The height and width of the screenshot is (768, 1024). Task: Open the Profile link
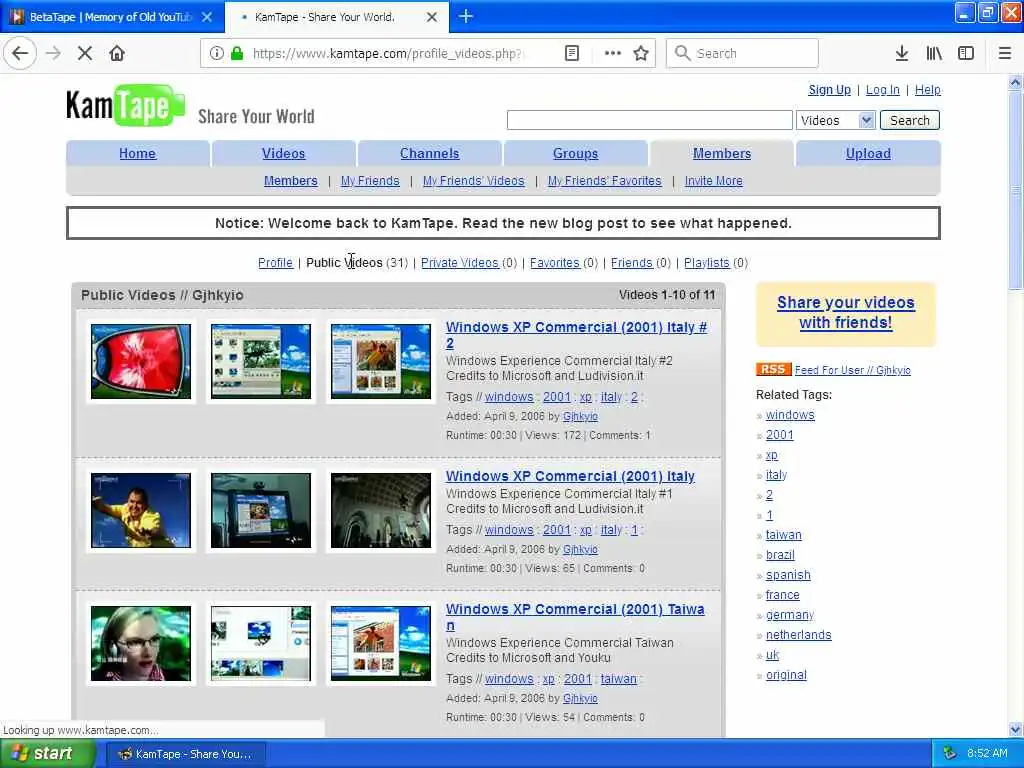[275, 263]
